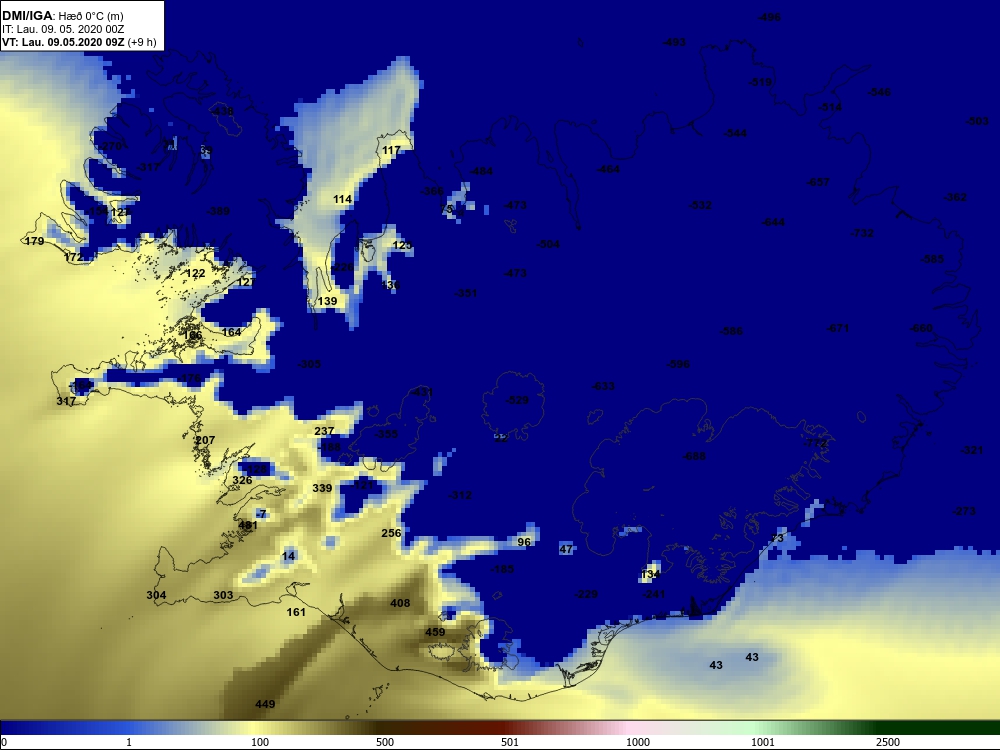Click the map value "164"
The width and height of the screenshot is (1000, 750).
click(x=232, y=332)
